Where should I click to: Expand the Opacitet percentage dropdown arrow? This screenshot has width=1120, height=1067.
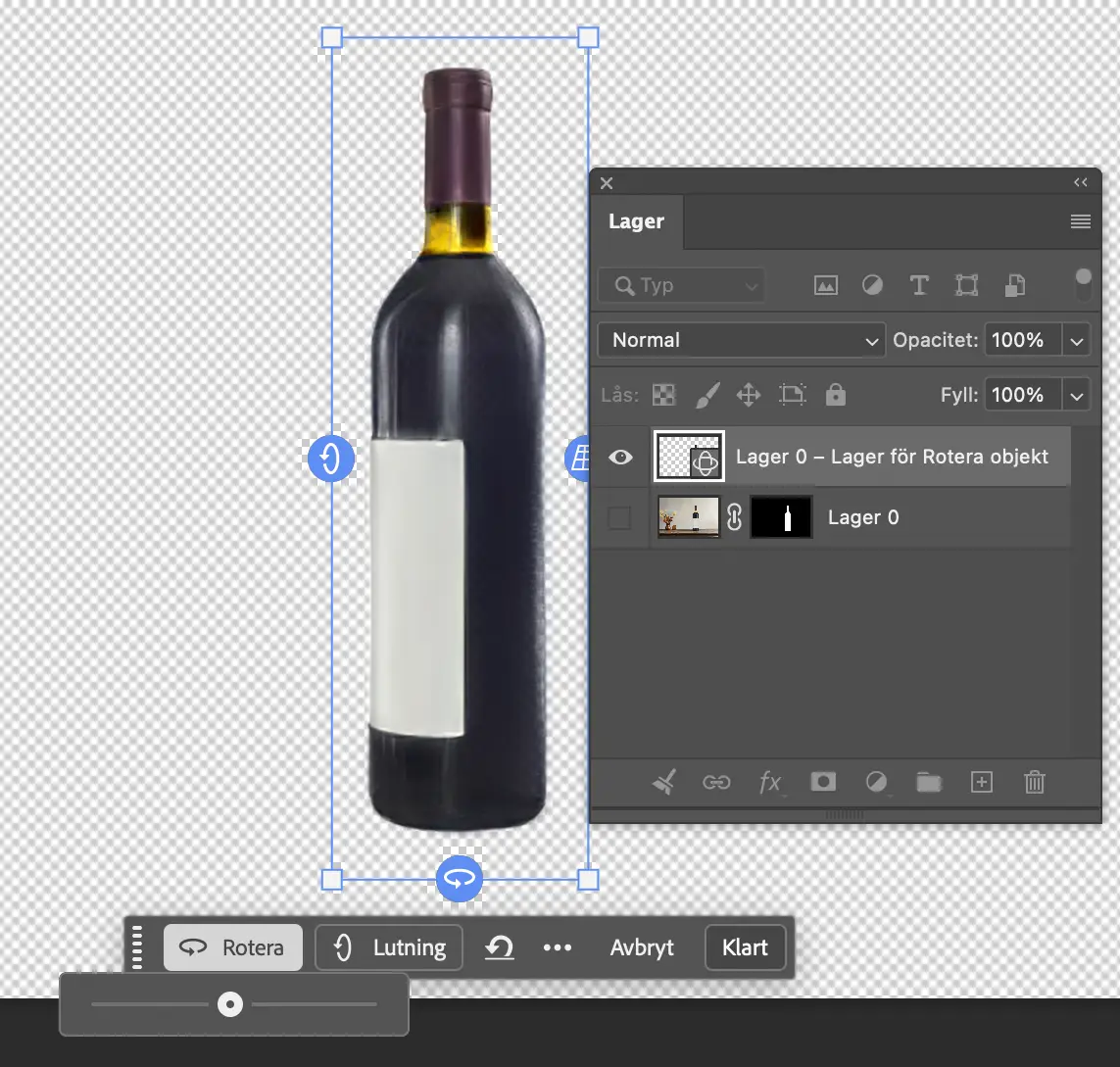pos(1076,340)
